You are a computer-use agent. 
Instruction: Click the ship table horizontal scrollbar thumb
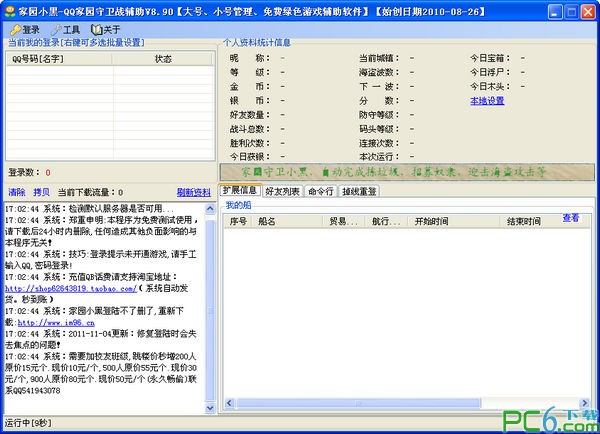pyautogui.click(x=359, y=403)
